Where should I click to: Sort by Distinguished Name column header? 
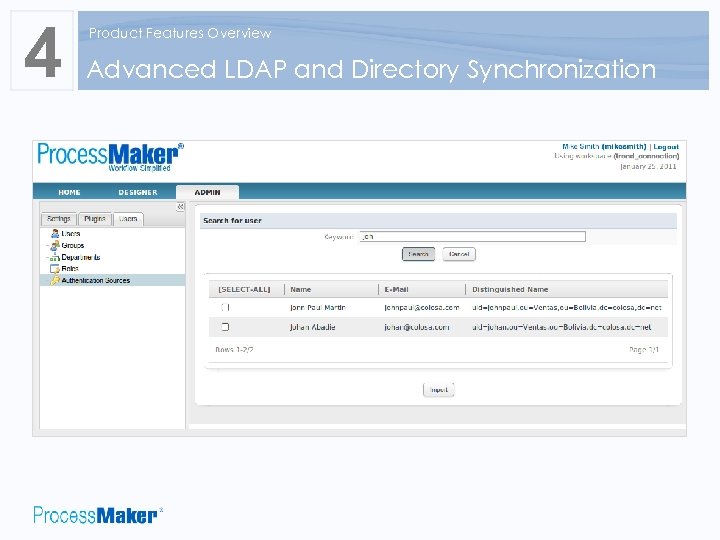click(510, 289)
